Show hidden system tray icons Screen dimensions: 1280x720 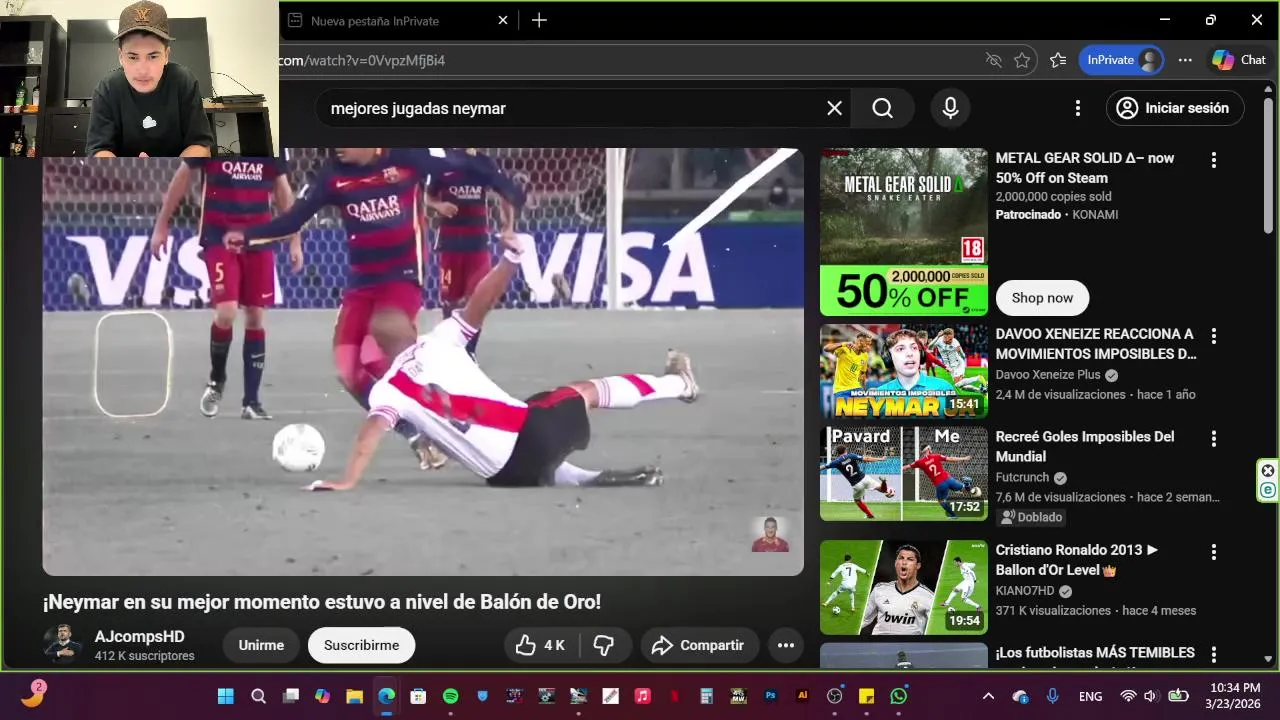coord(988,696)
